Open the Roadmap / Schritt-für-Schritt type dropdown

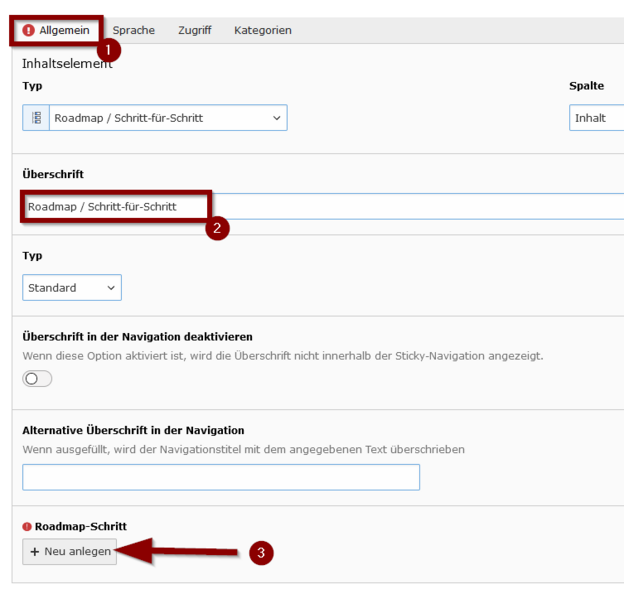tap(168, 118)
